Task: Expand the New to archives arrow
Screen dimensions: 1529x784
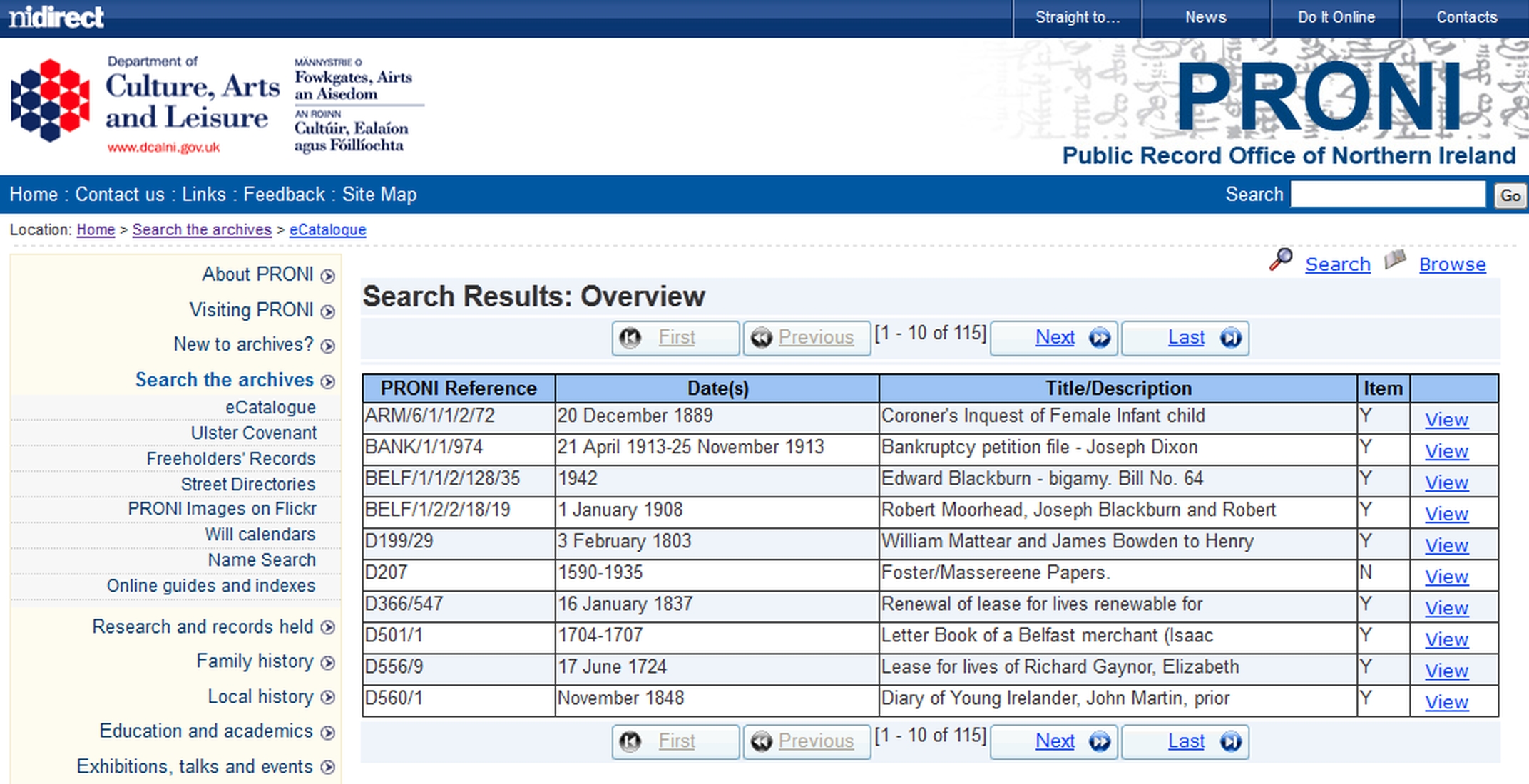Action: pyautogui.click(x=327, y=346)
